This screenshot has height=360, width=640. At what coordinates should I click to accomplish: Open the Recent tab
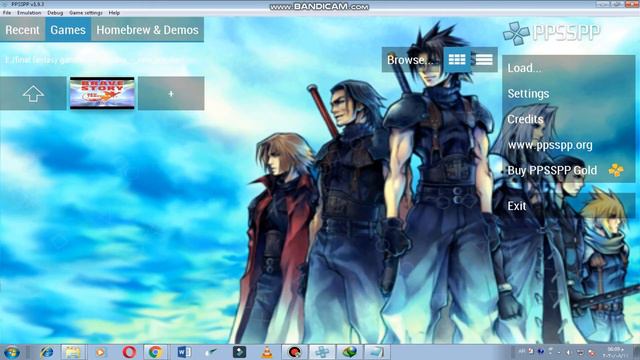[22, 30]
